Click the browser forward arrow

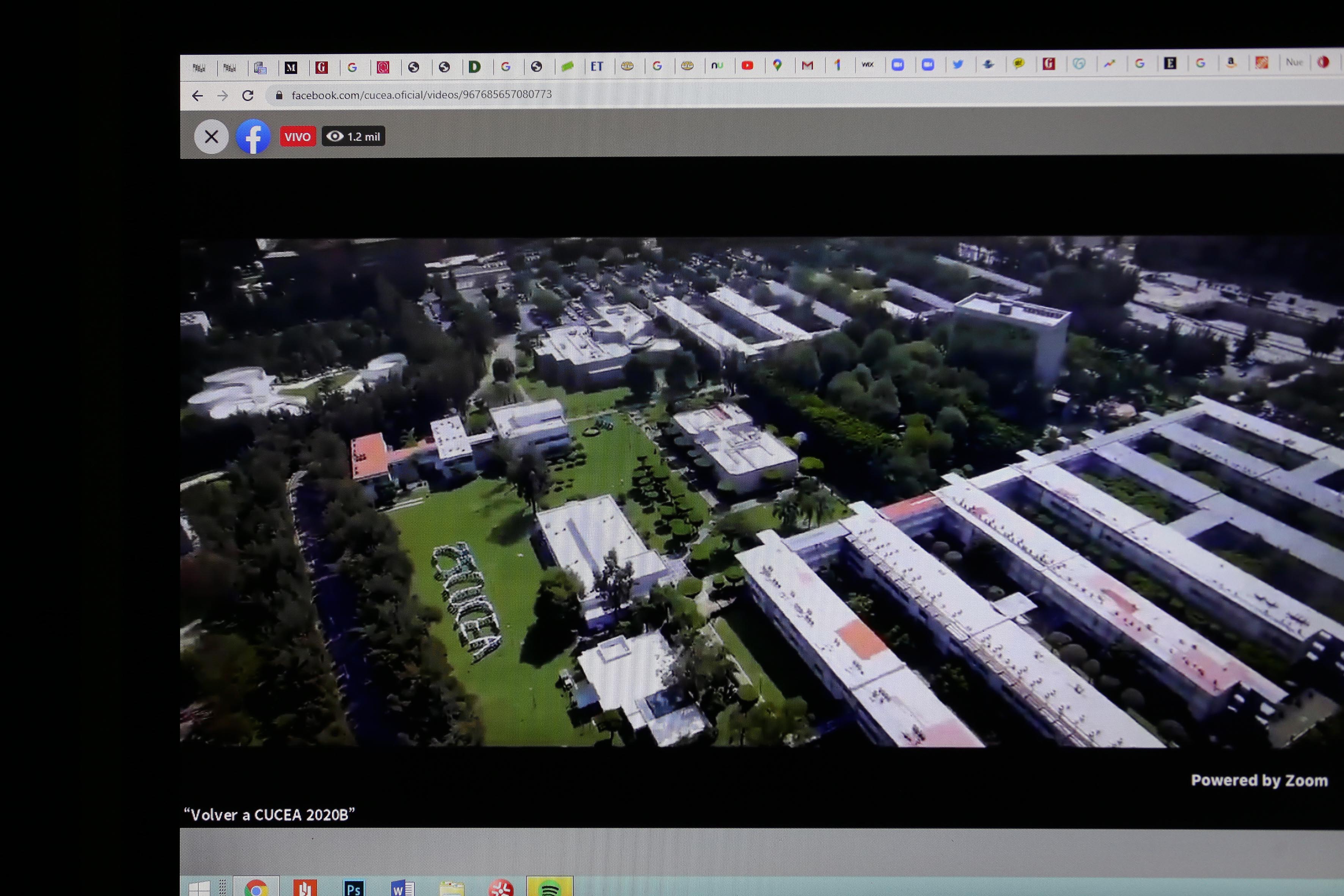[222, 96]
